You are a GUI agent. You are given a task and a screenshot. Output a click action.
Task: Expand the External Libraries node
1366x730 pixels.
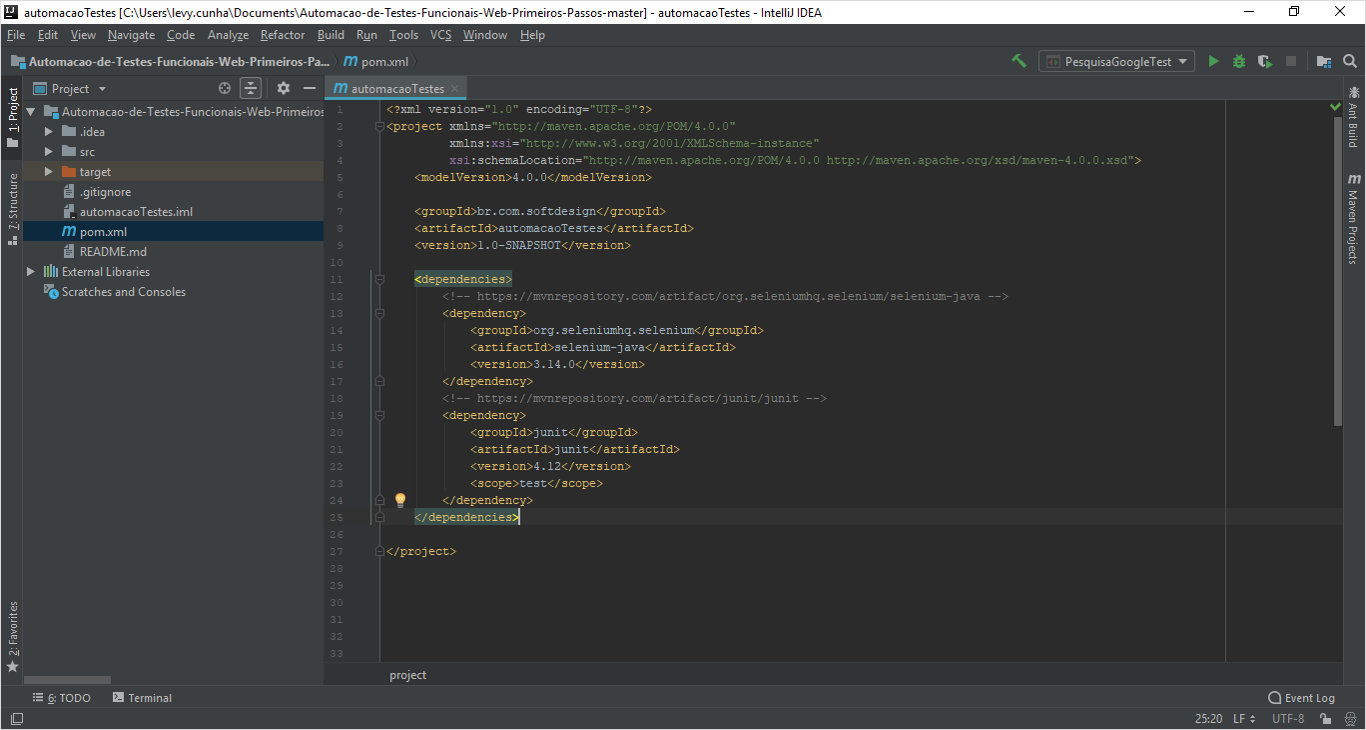31,272
